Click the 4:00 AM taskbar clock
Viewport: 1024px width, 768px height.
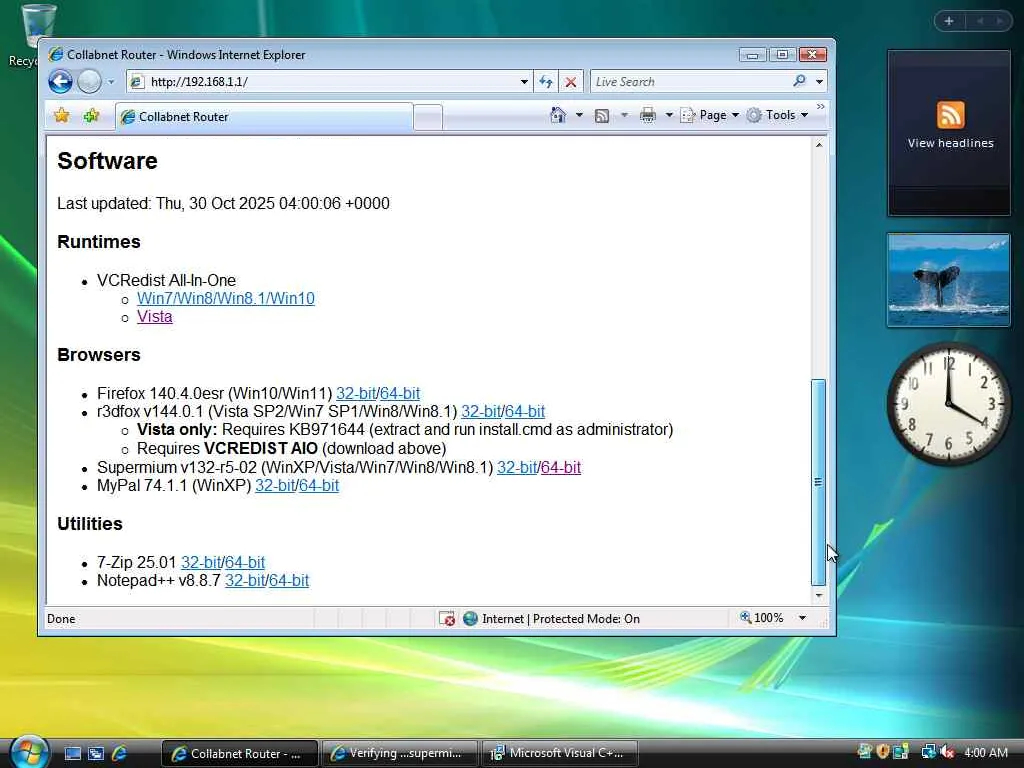pos(986,753)
